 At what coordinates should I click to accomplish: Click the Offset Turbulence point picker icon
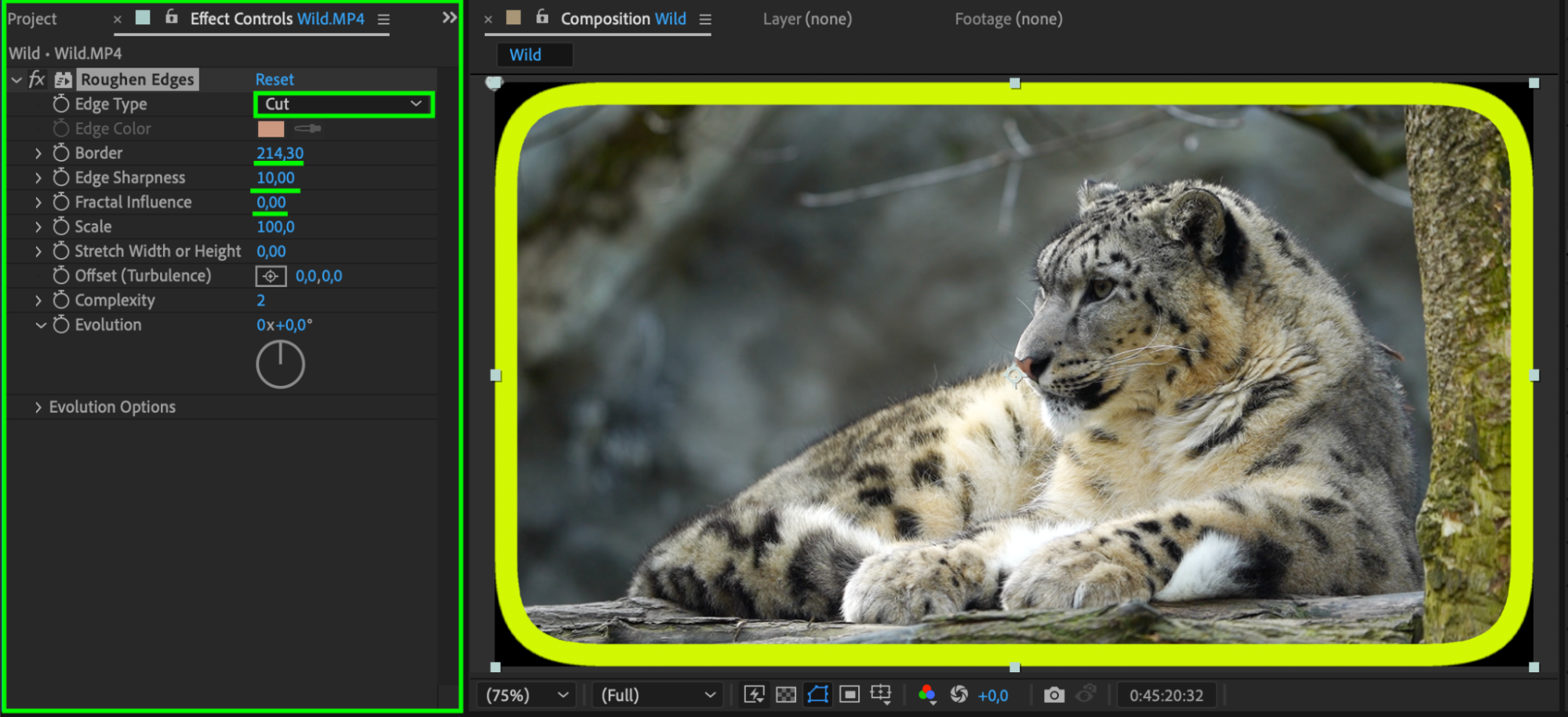click(271, 276)
